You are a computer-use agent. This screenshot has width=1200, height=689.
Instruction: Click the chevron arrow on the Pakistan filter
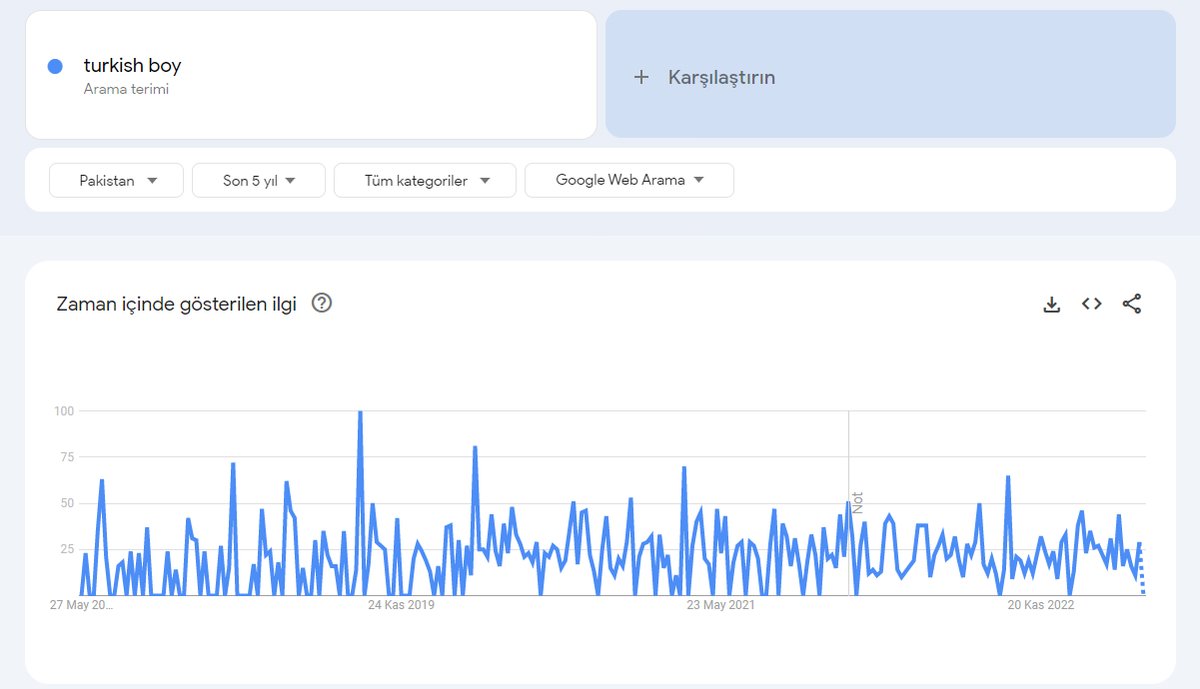152,180
